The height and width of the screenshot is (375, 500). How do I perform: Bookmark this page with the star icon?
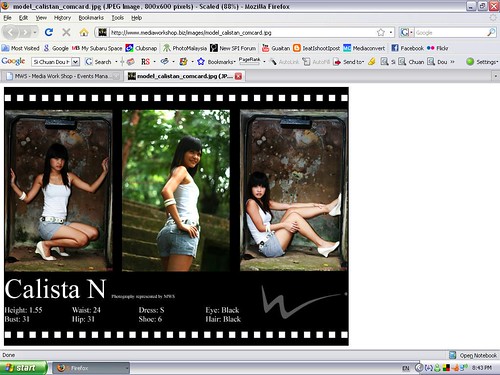[x=381, y=32]
